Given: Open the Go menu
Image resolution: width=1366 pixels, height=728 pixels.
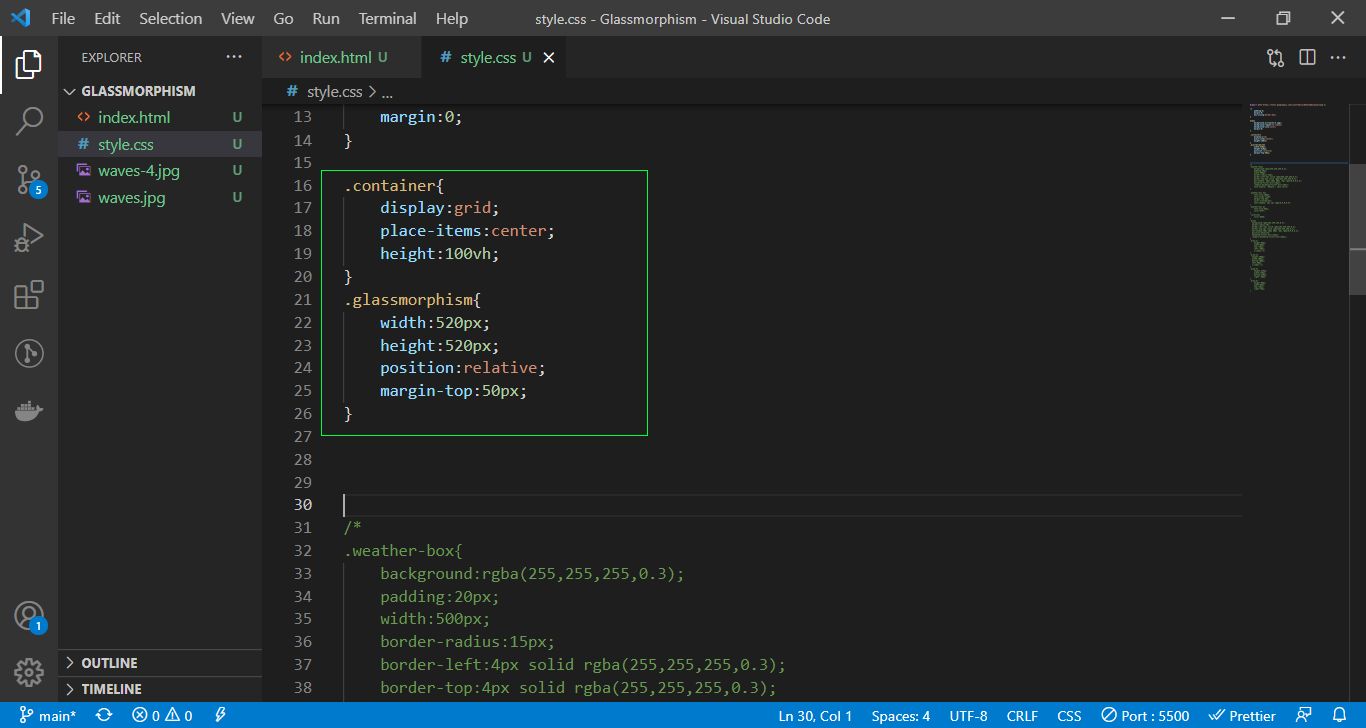Looking at the screenshot, I should pos(283,18).
